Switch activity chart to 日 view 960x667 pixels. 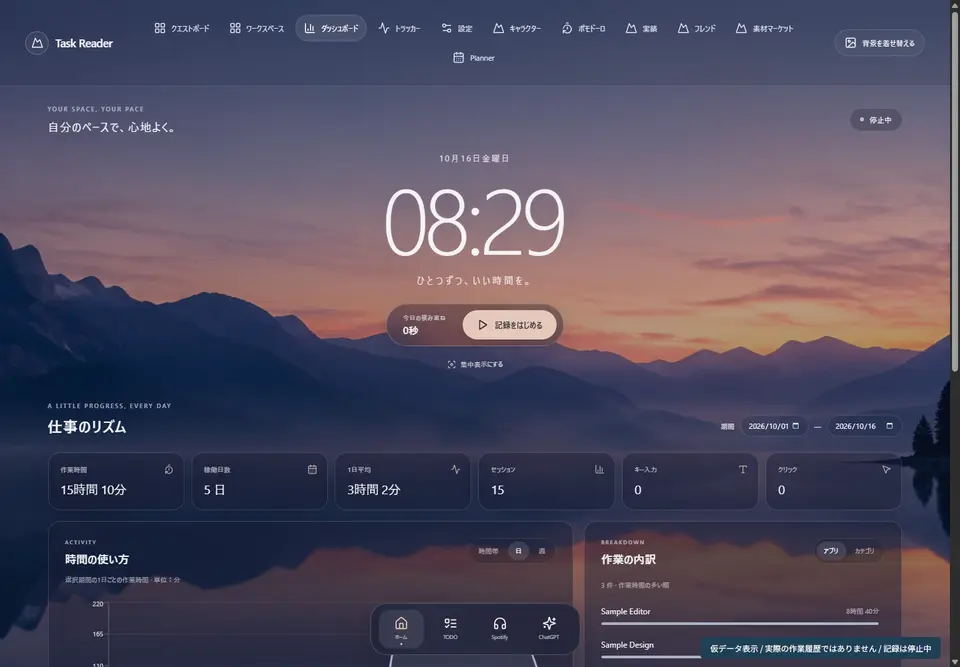point(518,551)
